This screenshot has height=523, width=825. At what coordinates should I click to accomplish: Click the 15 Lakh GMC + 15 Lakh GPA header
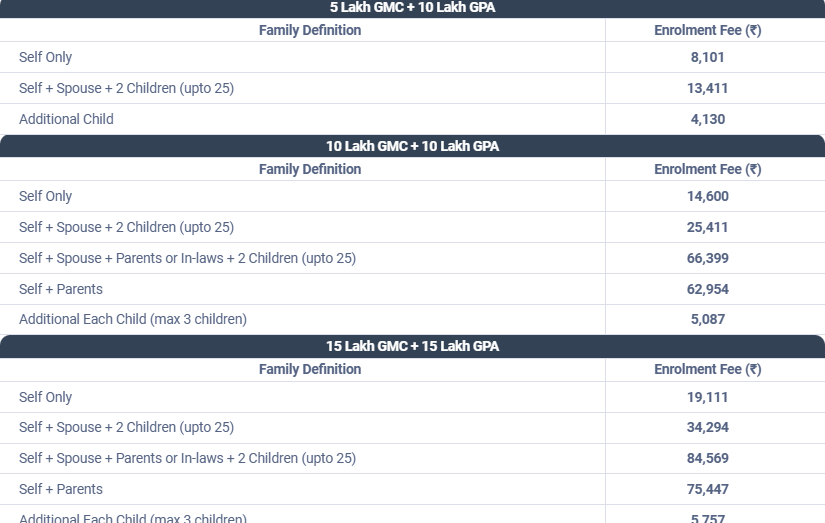[x=412, y=346]
